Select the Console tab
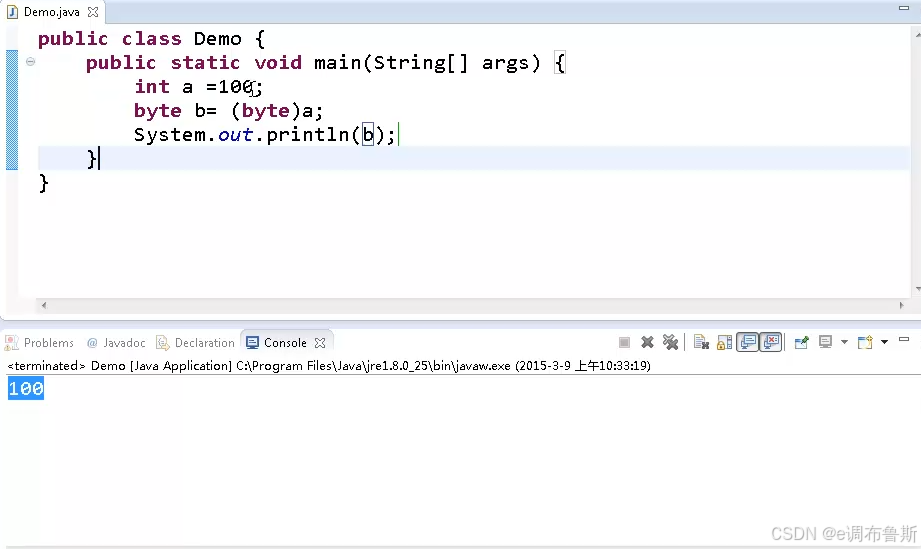 (x=285, y=342)
